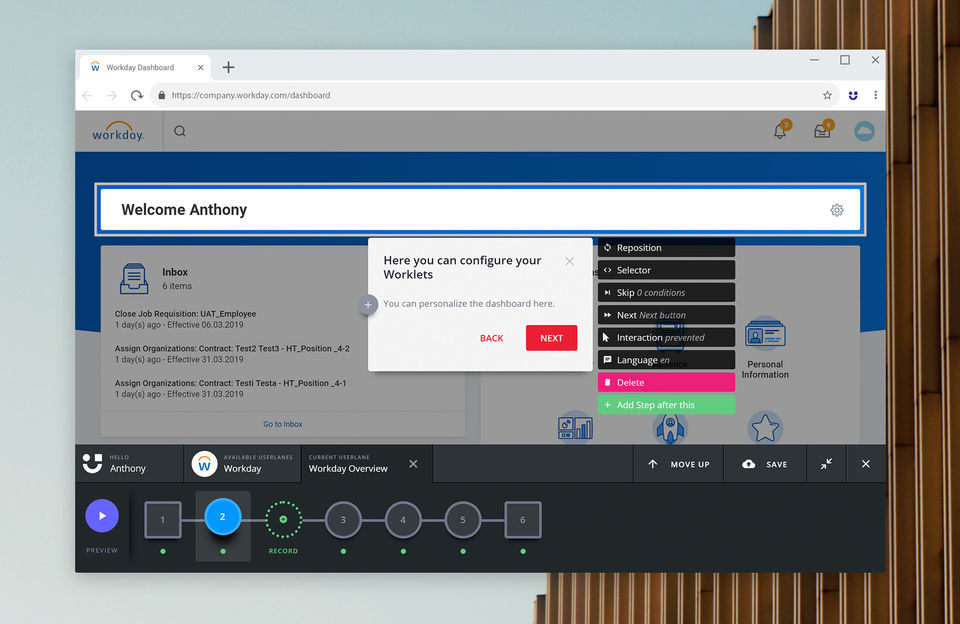Click the Inbox worklet icon
Screen dimensions: 960x624
pyautogui.click(x=134, y=279)
